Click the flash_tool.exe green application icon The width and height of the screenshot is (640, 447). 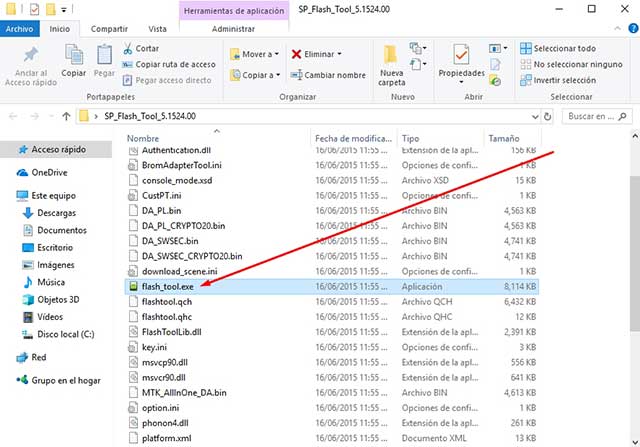[133, 287]
